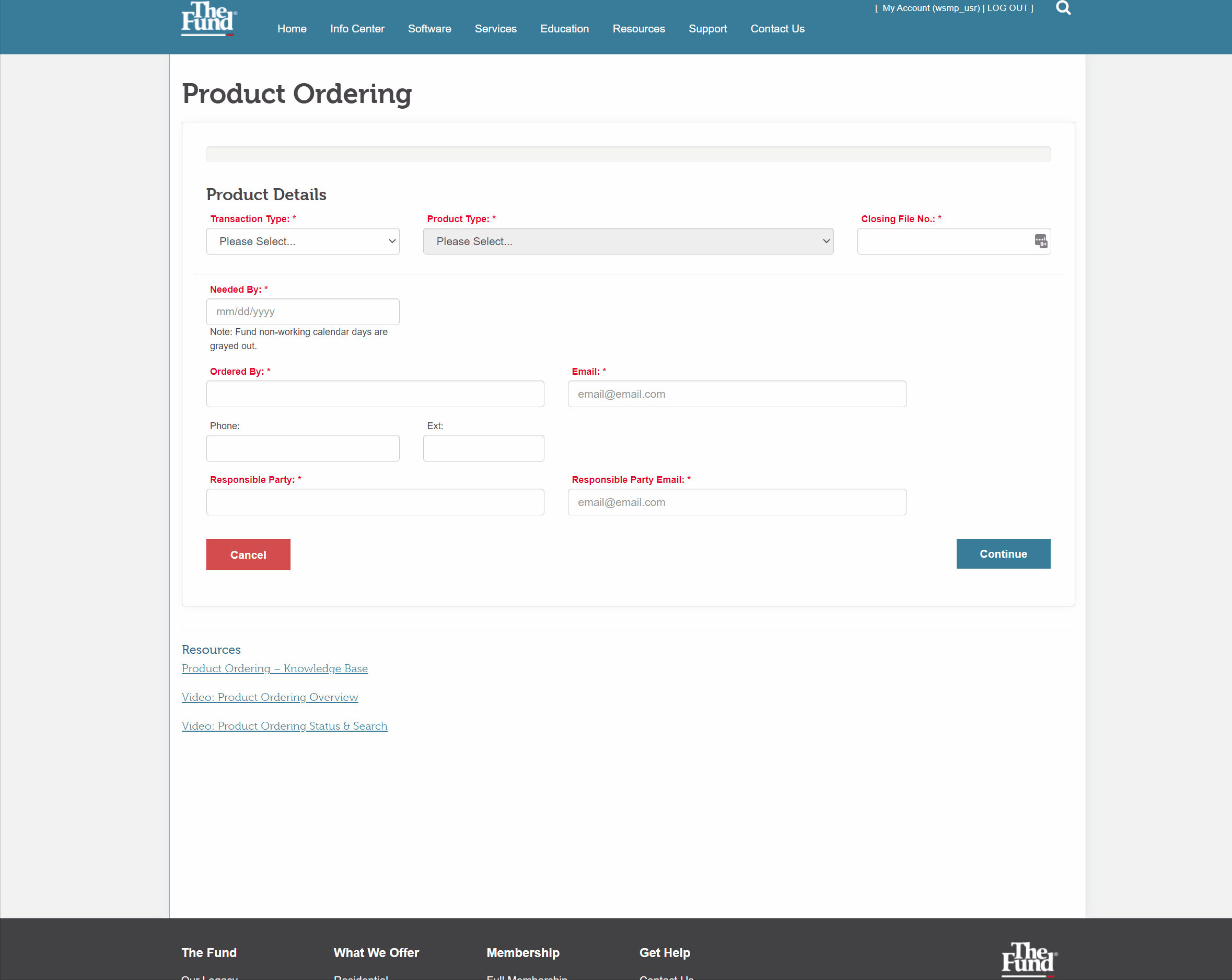Open the Support menu

(x=707, y=29)
